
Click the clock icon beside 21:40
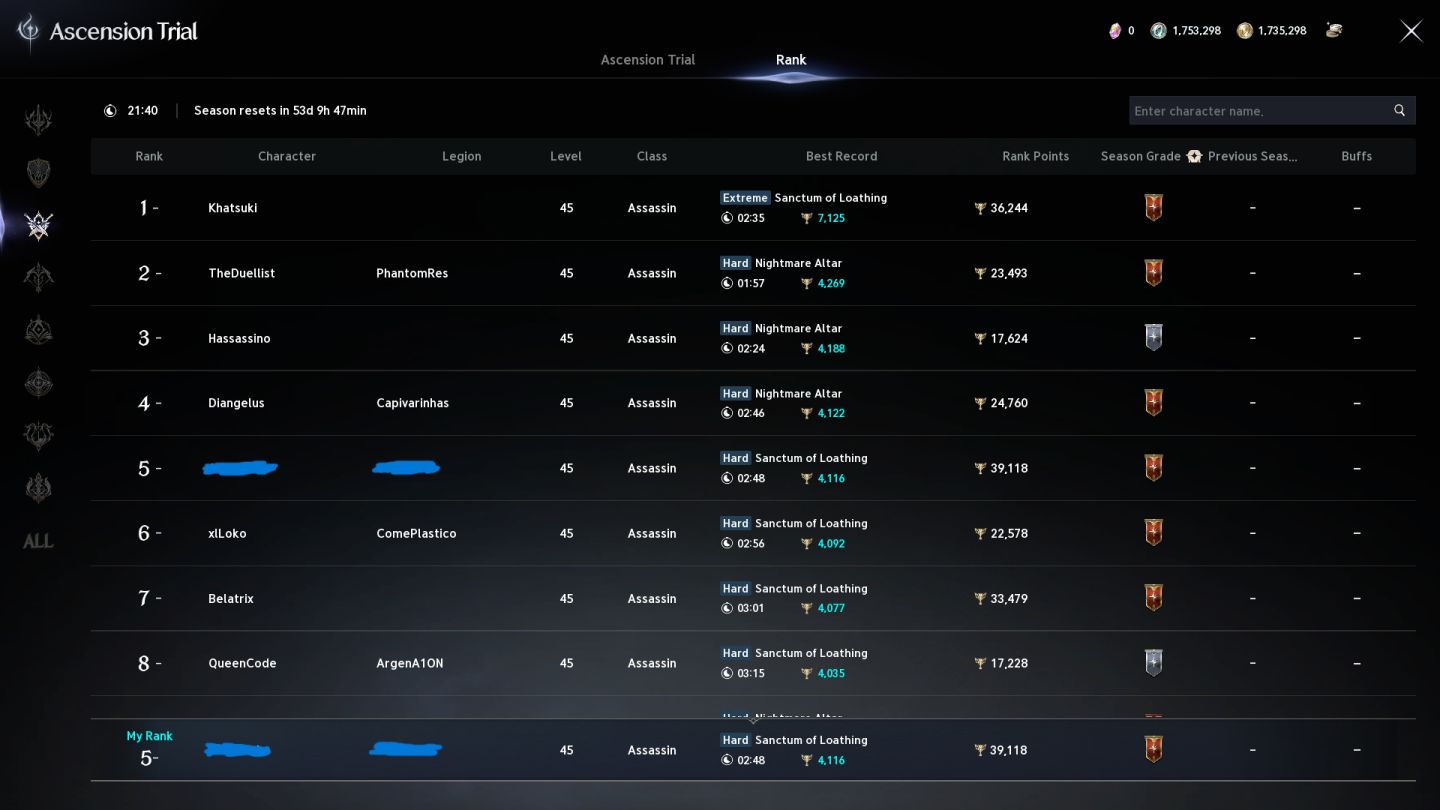click(110, 111)
